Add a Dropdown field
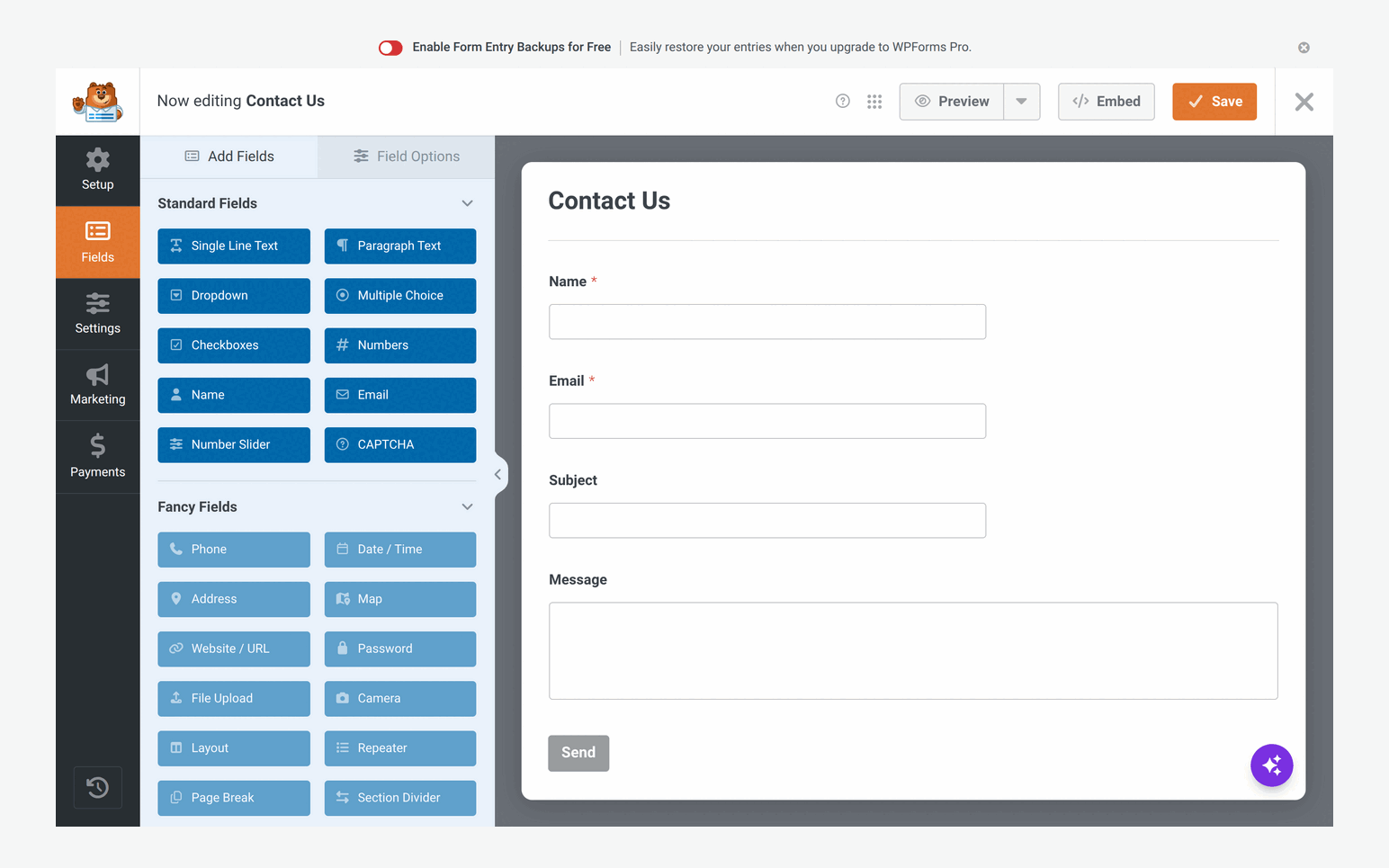This screenshot has height=868, width=1389. [234, 296]
